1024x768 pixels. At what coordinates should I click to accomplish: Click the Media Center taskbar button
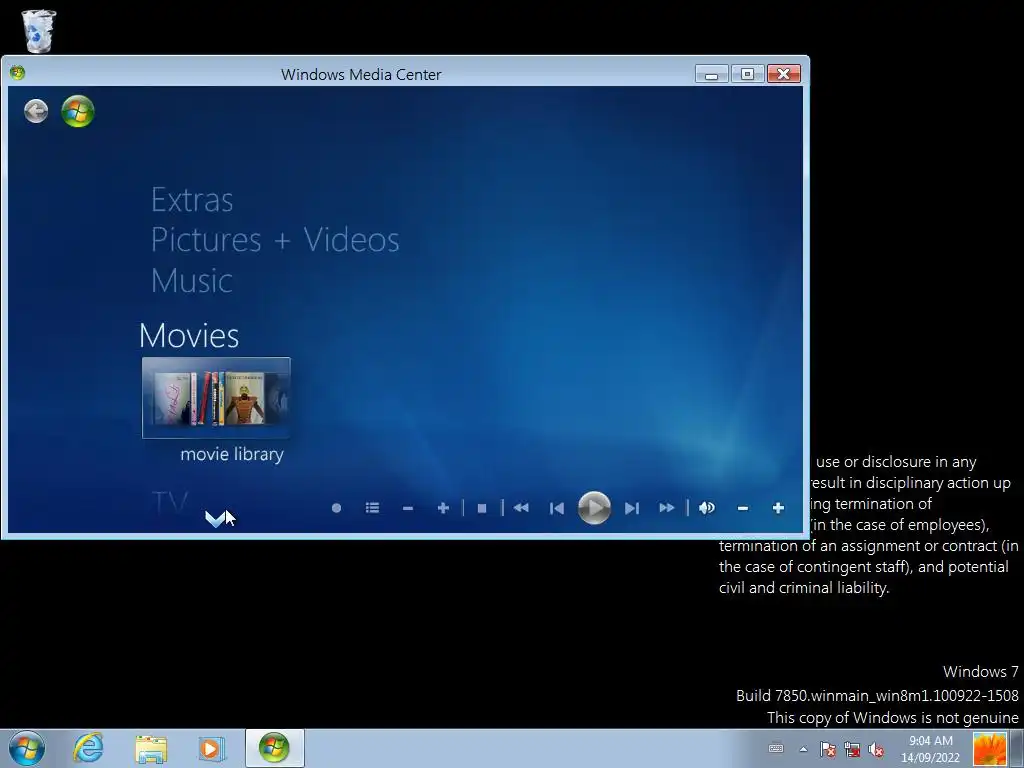pos(274,748)
